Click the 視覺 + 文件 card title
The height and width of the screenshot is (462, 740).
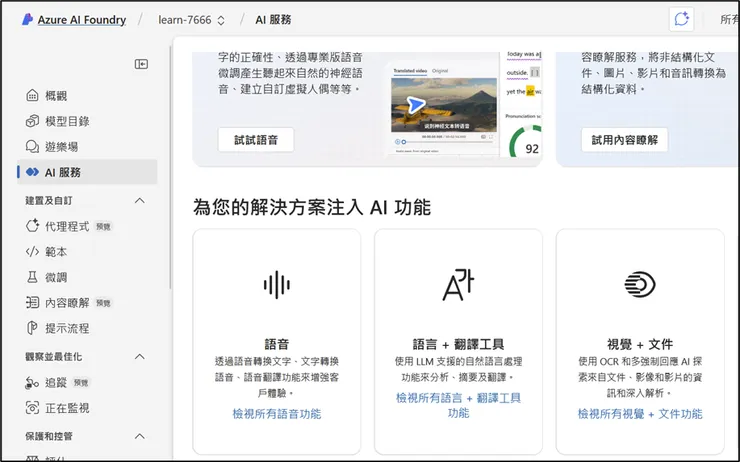[x=640, y=344]
